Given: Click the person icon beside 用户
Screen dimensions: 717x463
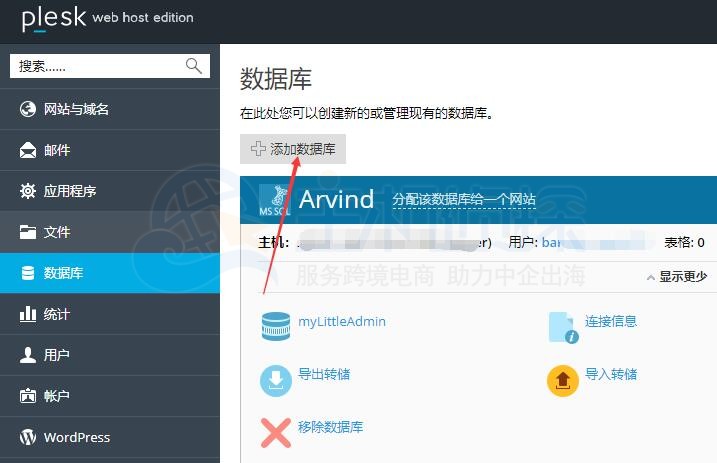Looking at the screenshot, I should (28, 355).
